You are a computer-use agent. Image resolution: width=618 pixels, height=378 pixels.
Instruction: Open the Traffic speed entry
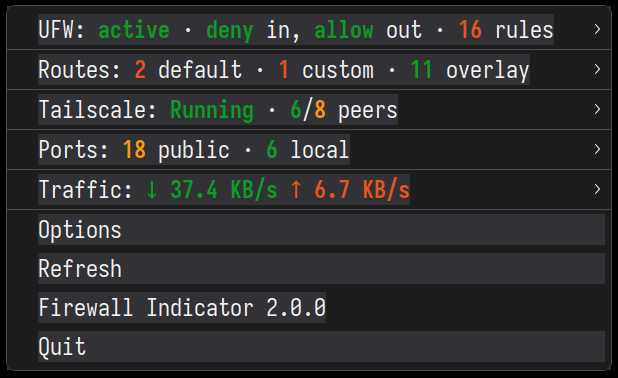[309, 190]
